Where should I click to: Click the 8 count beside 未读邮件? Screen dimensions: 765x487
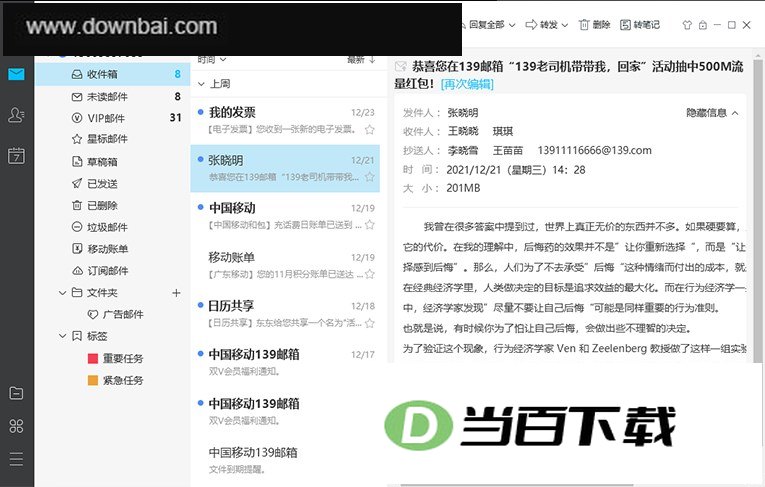[178, 97]
